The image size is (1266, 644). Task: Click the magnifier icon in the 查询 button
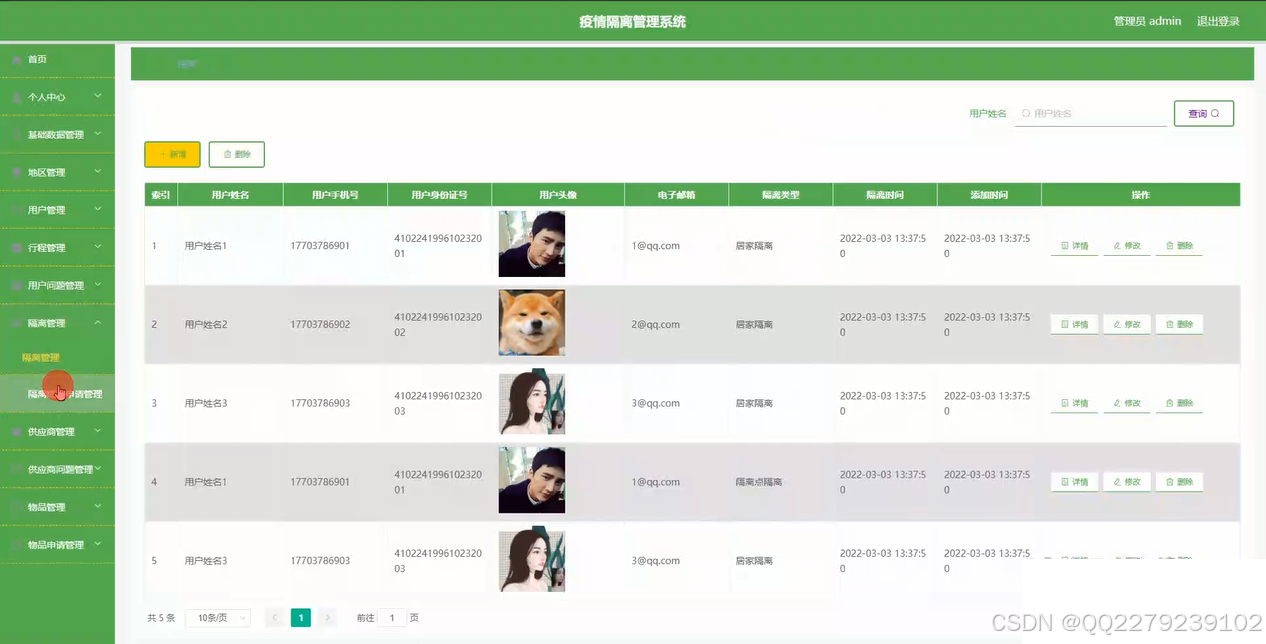(x=1217, y=113)
